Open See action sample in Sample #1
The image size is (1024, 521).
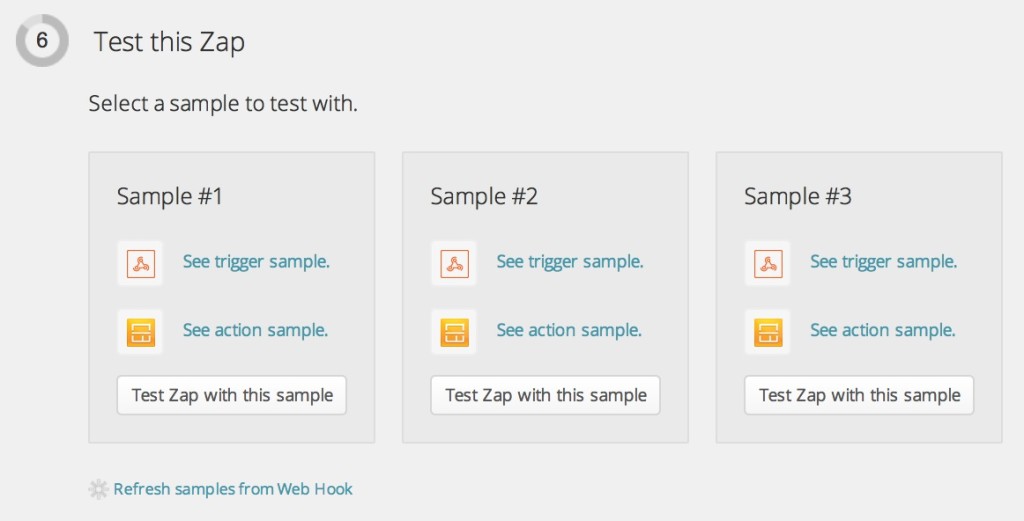click(255, 330)
